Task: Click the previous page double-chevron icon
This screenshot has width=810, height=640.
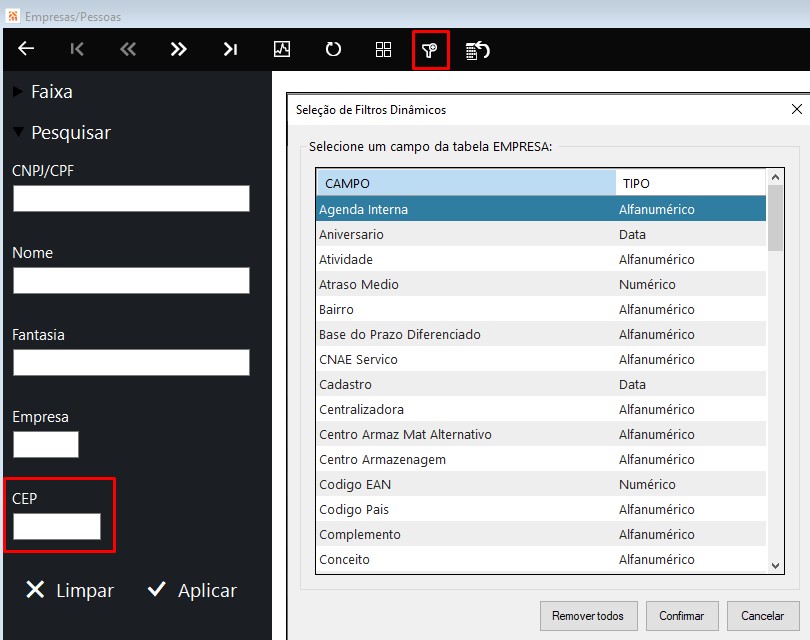Action: [128, 49]
